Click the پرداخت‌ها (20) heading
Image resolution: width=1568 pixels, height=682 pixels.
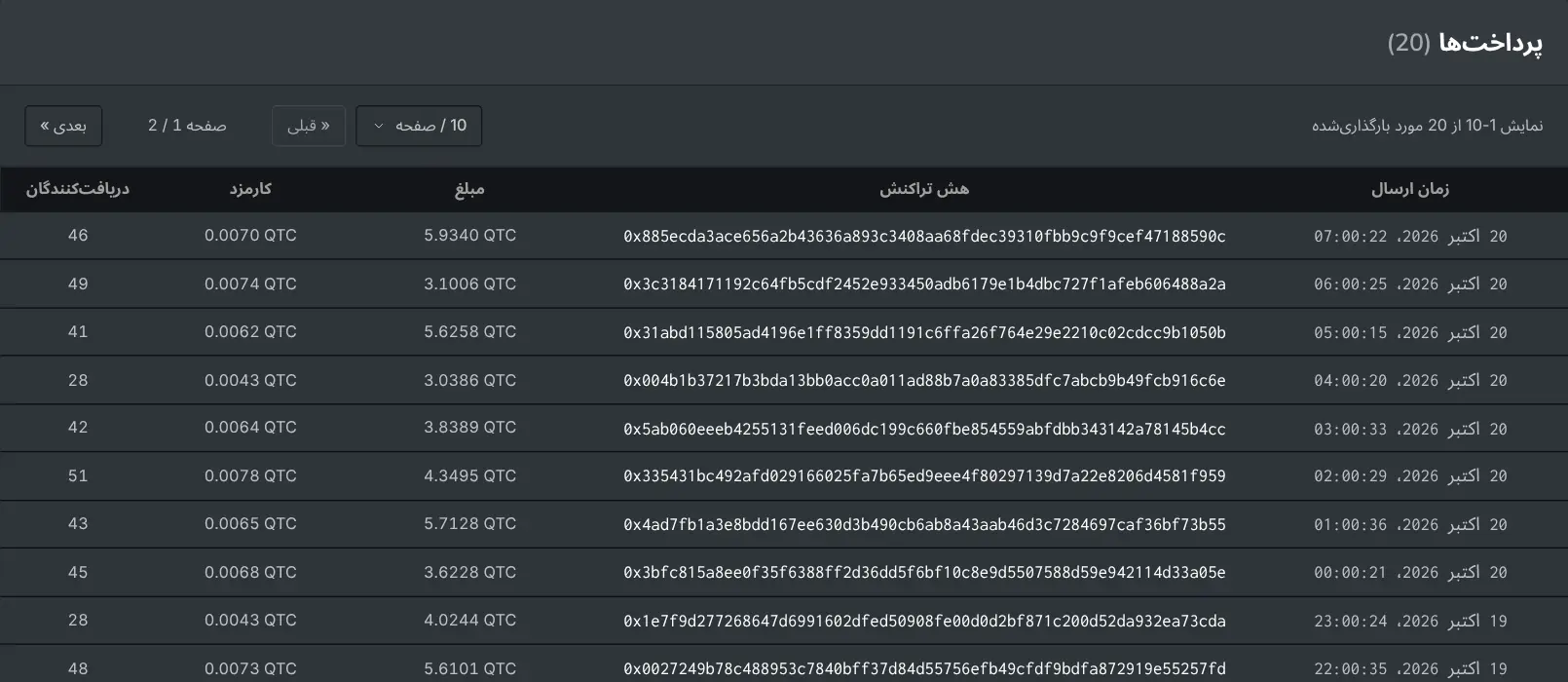coord(1465,43)
